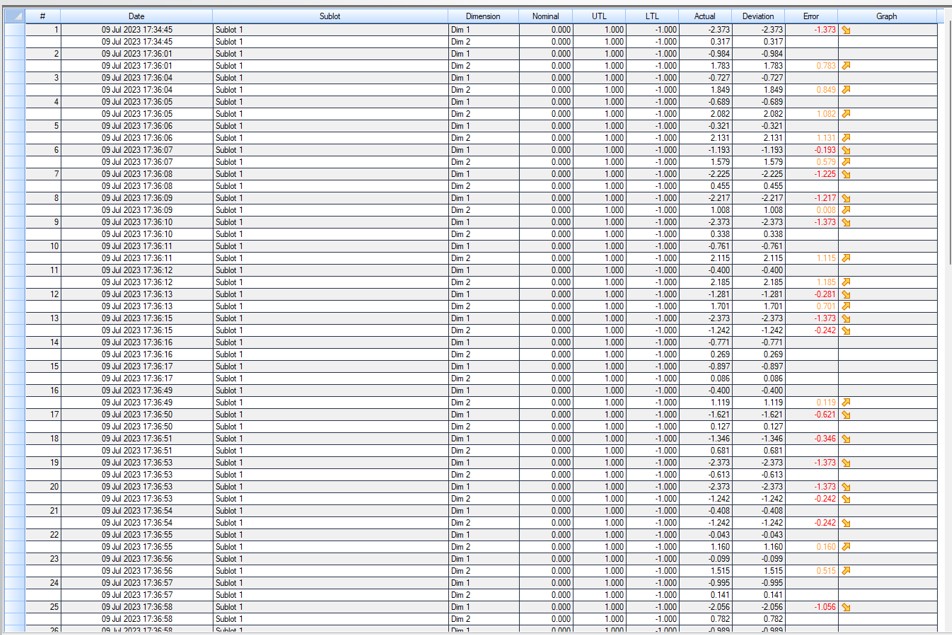The height and width of the screenshot is (635, 952).
Task: Click up-arrow graph icon beside error 0.783
Action: point(846,66)
